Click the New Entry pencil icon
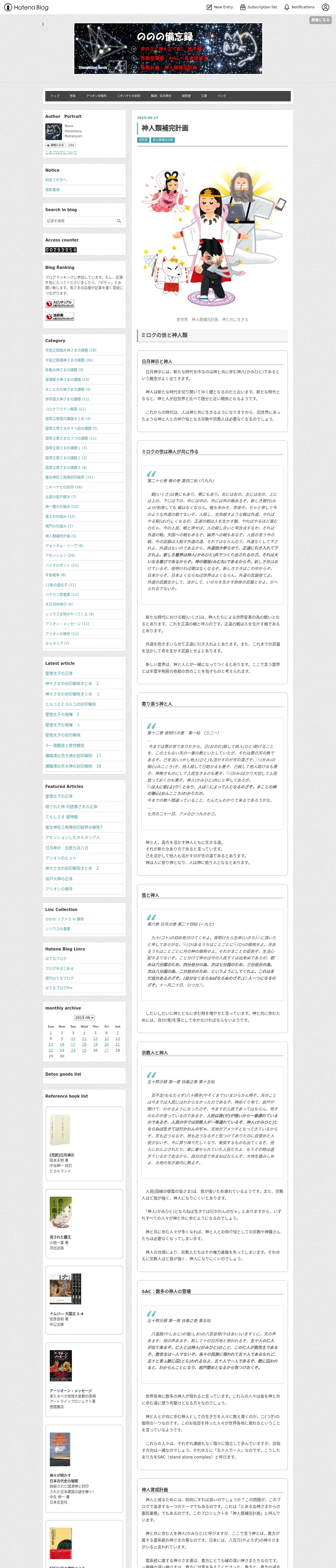 click(x=209, y=7)
